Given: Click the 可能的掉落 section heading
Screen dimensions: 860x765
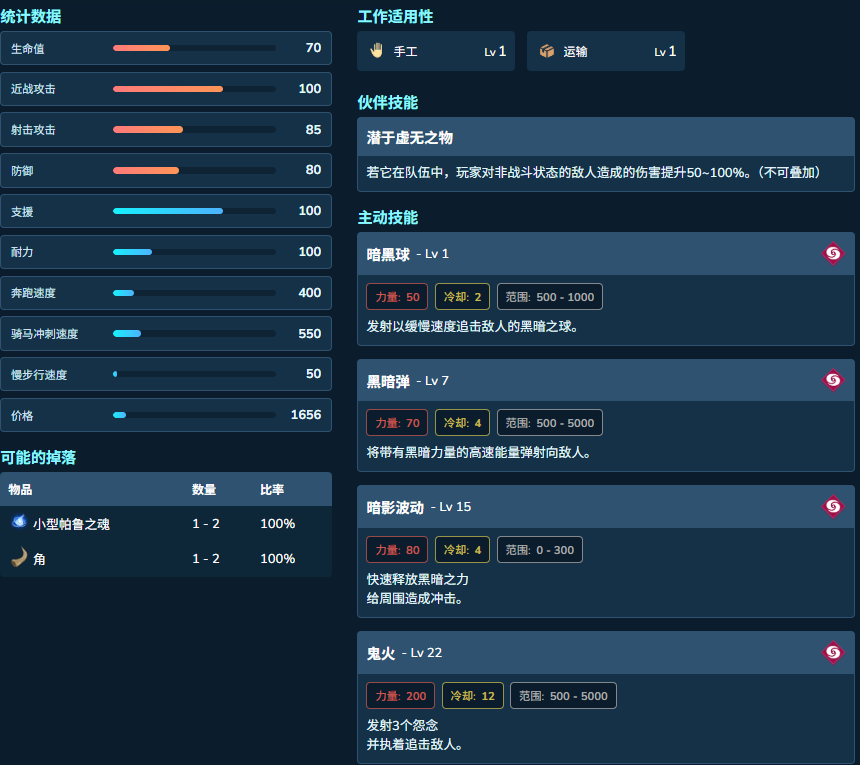Looking at the screenshot, I should (38, 457).
